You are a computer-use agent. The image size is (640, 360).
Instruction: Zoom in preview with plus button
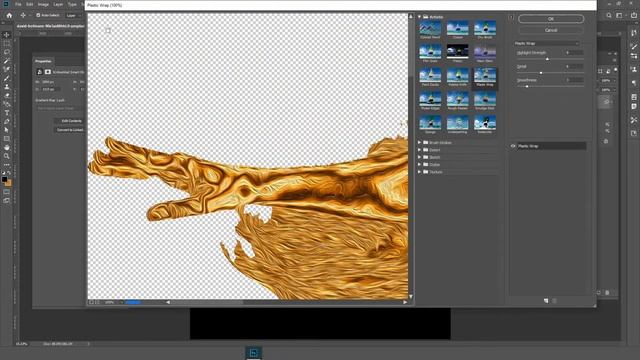(97, 302)
